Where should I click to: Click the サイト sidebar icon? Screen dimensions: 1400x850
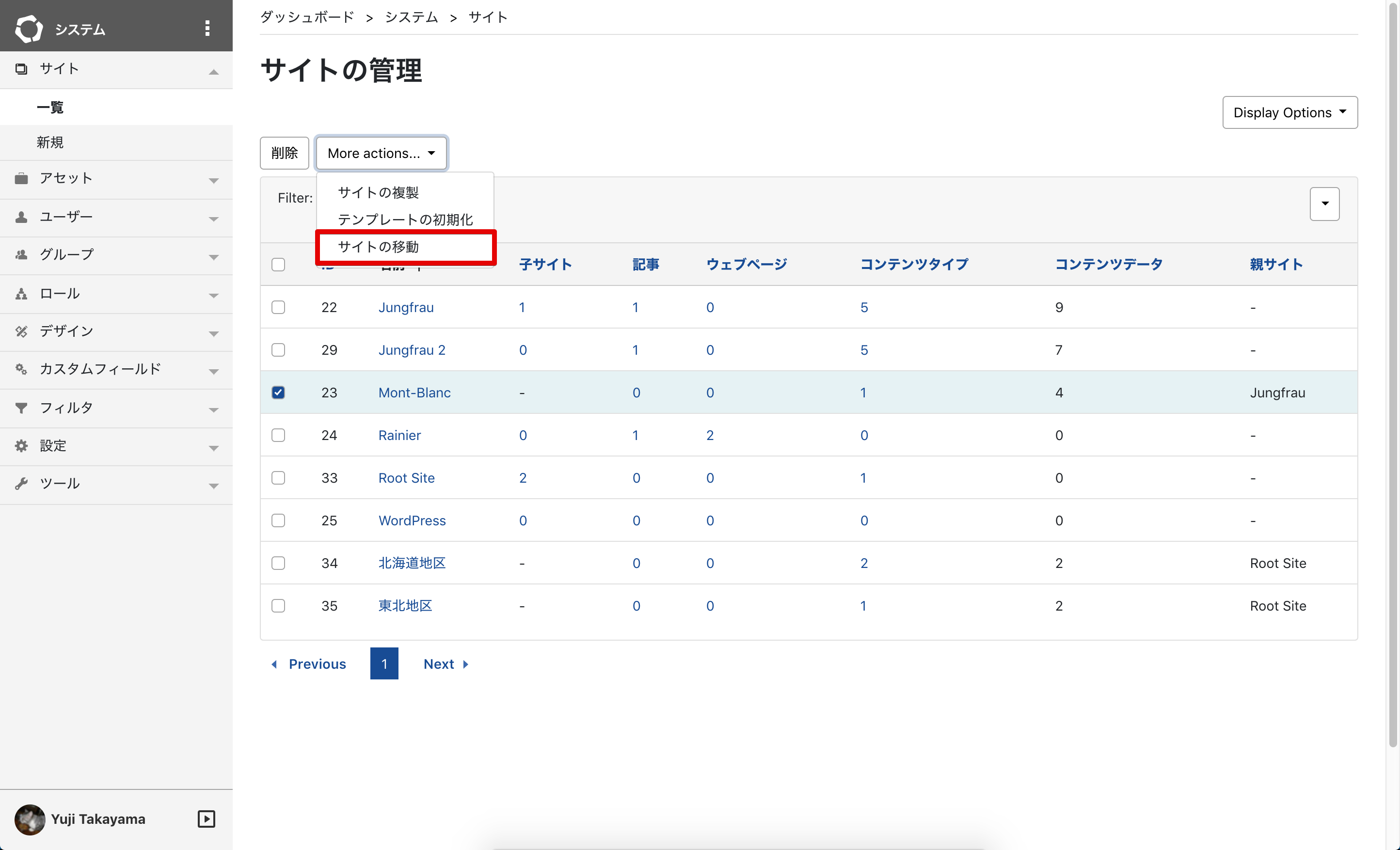[22, 69]
